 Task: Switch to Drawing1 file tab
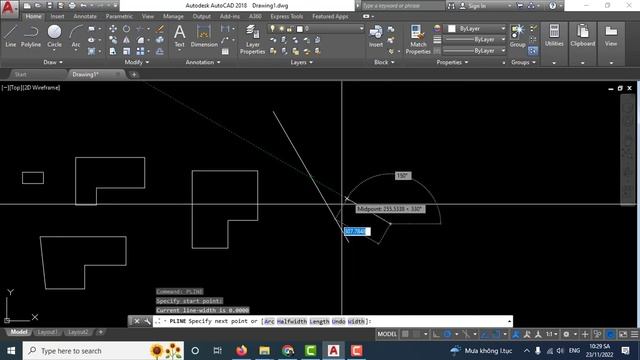pos(86,74)
